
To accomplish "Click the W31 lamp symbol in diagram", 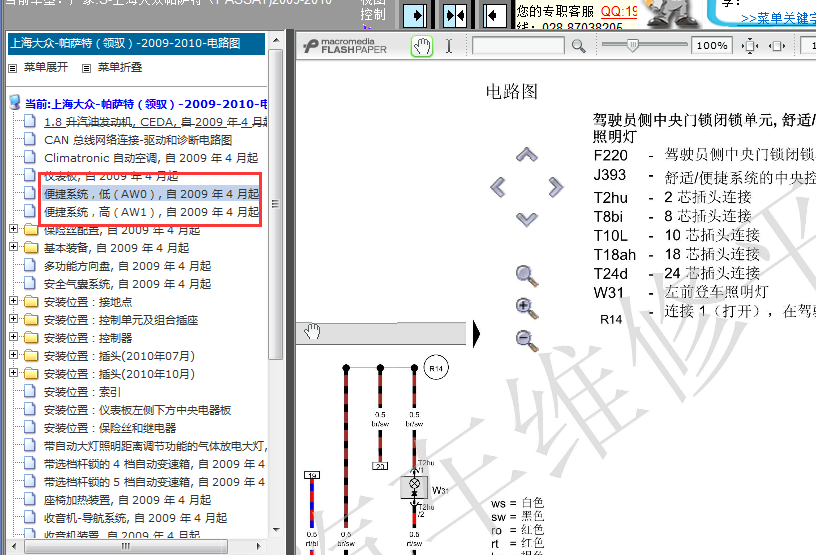I will [414, 487].
